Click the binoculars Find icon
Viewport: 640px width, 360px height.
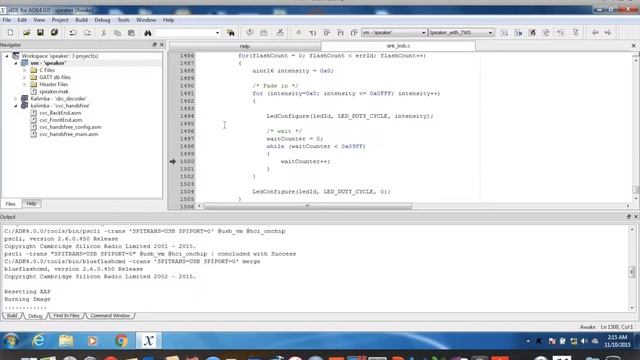(148, 33)
